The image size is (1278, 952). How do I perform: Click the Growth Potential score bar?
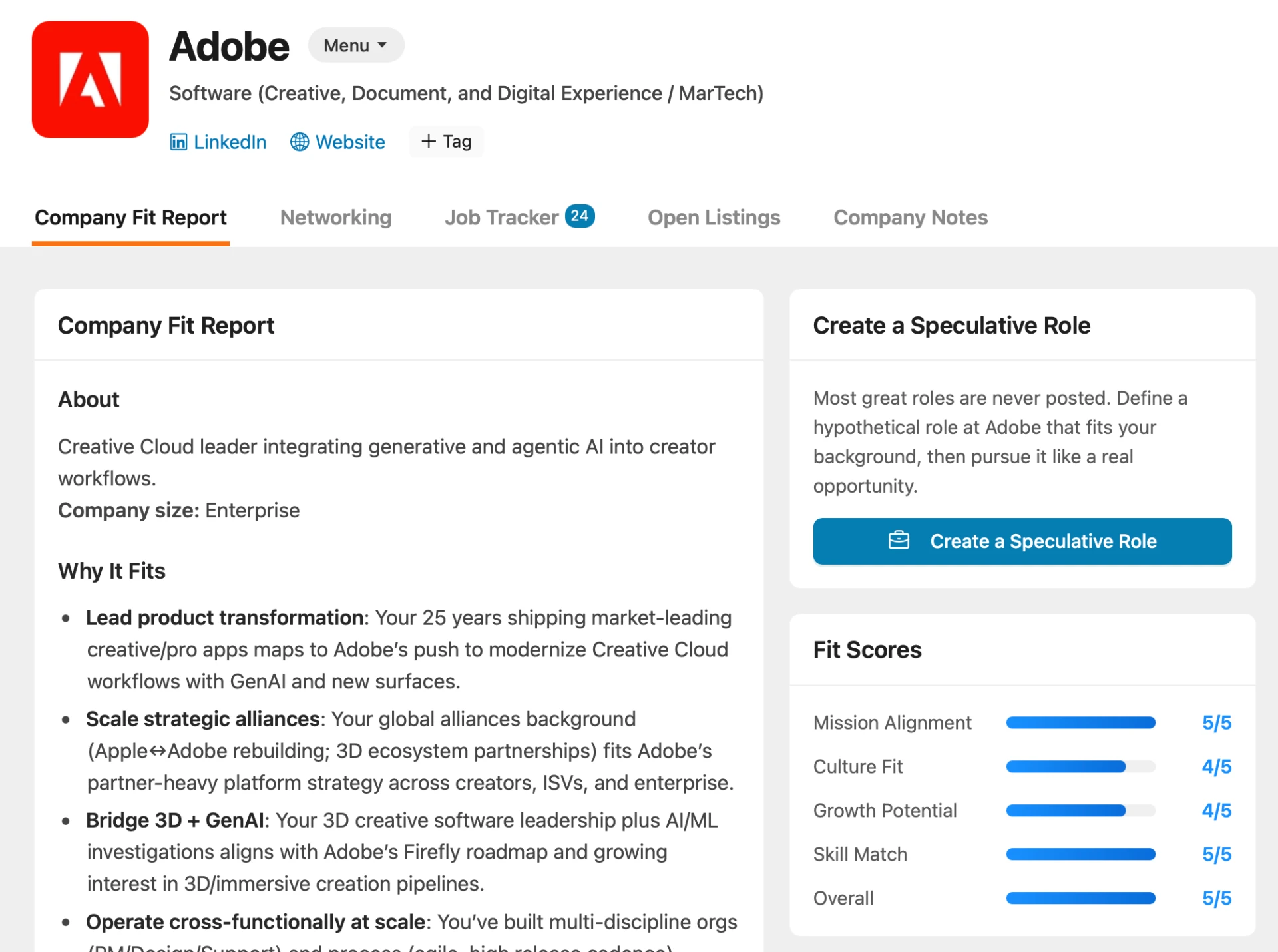click(x=1080, y=810)
